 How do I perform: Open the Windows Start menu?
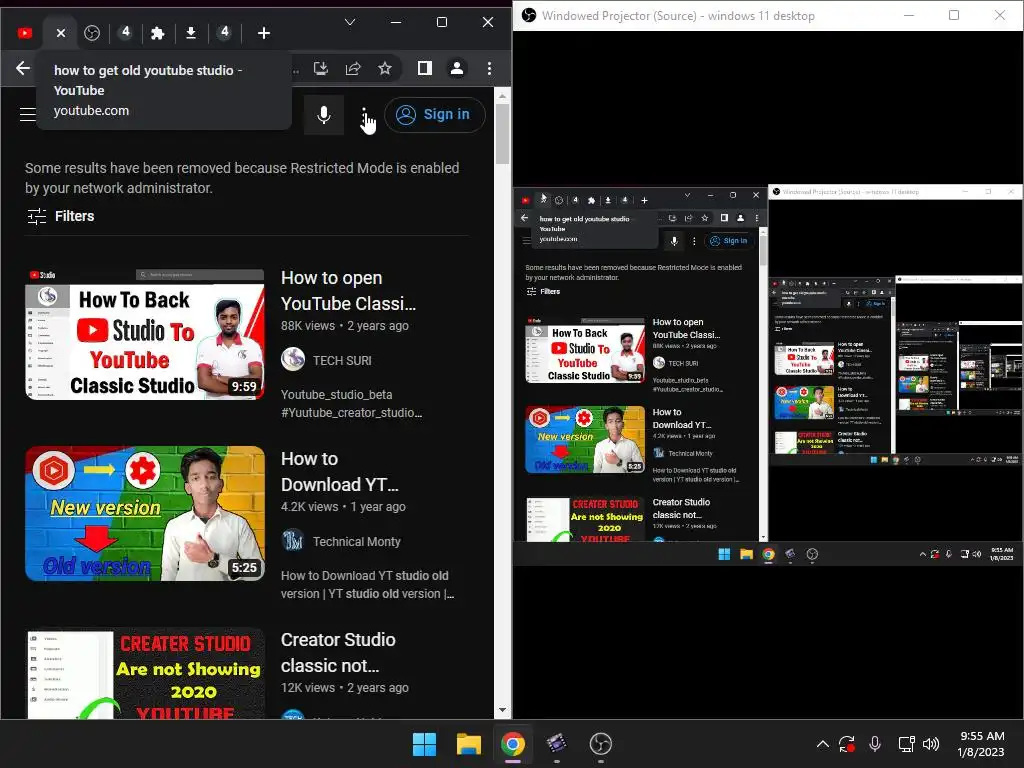(424, 744)
